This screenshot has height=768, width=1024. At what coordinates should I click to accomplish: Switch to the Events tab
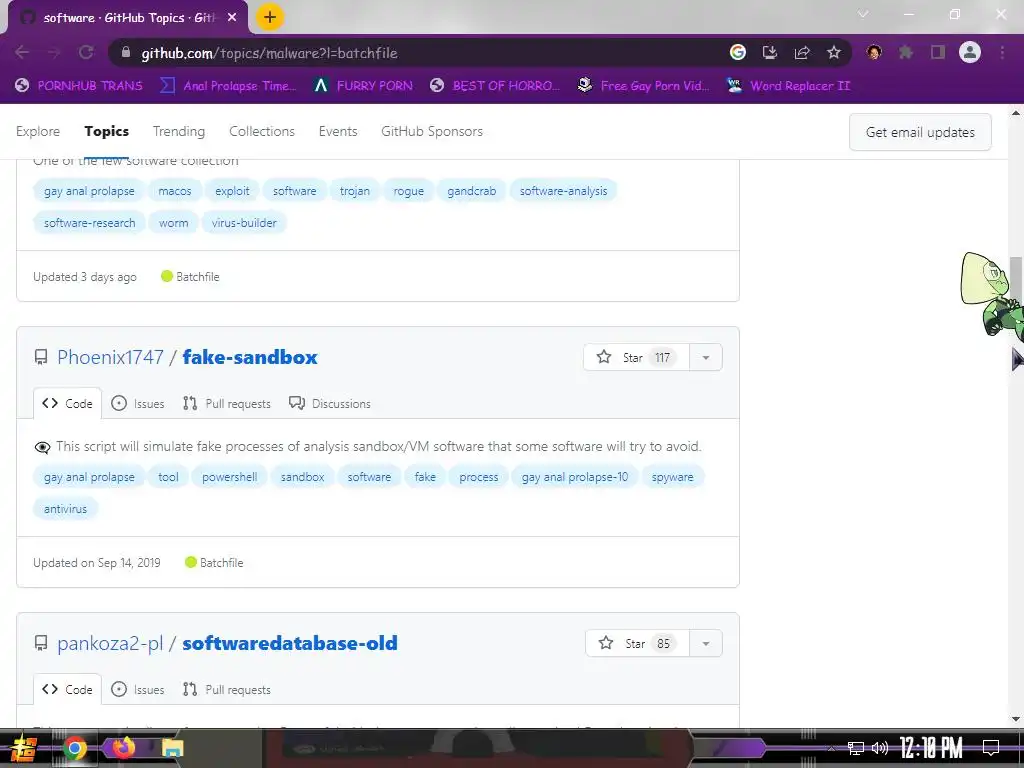coord(338,131)
